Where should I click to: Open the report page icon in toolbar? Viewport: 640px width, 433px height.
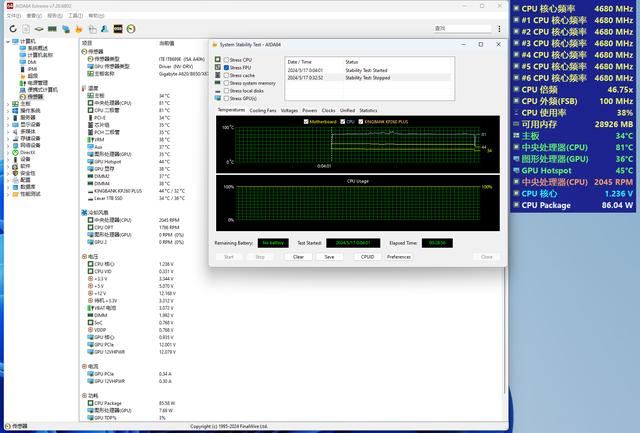click(x=26, y=29)
